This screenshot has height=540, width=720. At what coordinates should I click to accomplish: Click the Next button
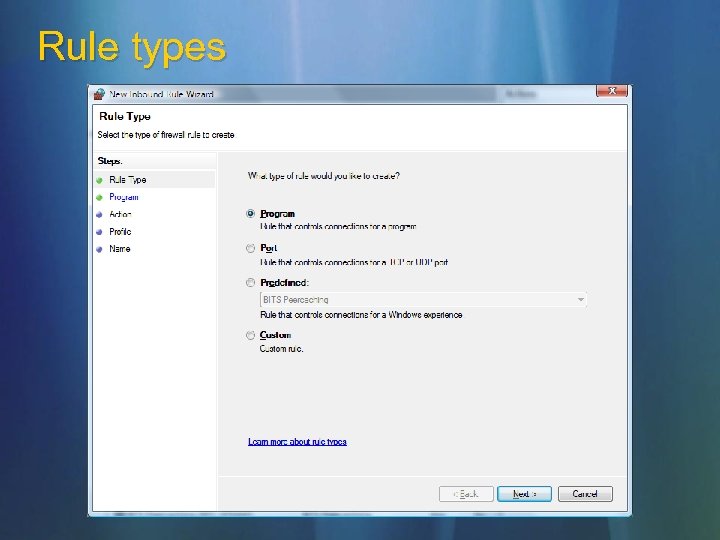524,494
